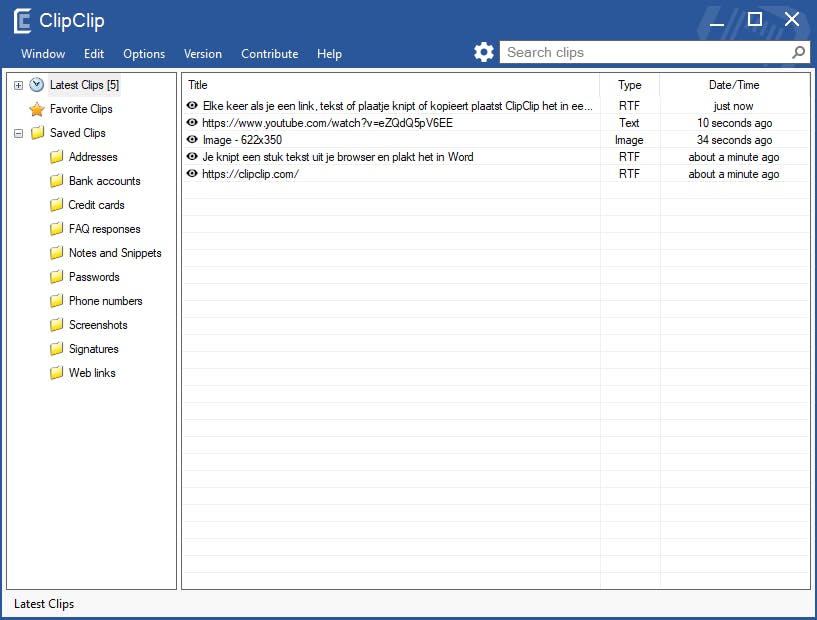This screenshot has height=620, width=817.
Task: Open the FAQ responses folder label
Action: (104, 229)
